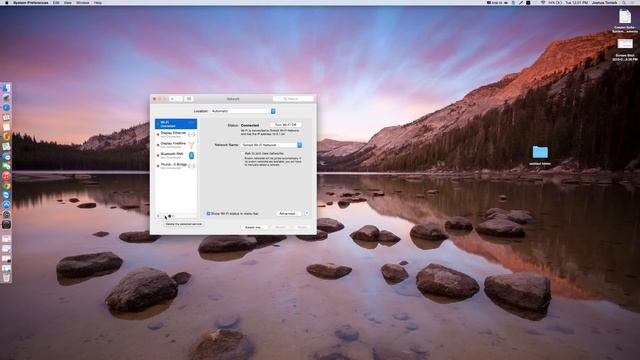This screenshot has width=640, height=360.
Task: Open the Advanced network settings
Action: [288, 213]
